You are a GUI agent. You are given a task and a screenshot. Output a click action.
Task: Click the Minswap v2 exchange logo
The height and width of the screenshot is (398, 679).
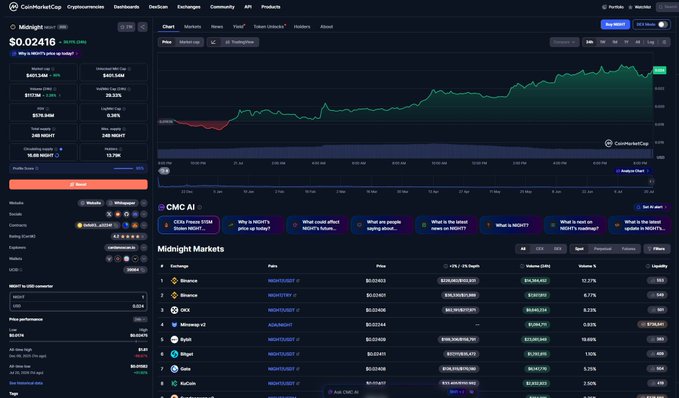point(174,325)
